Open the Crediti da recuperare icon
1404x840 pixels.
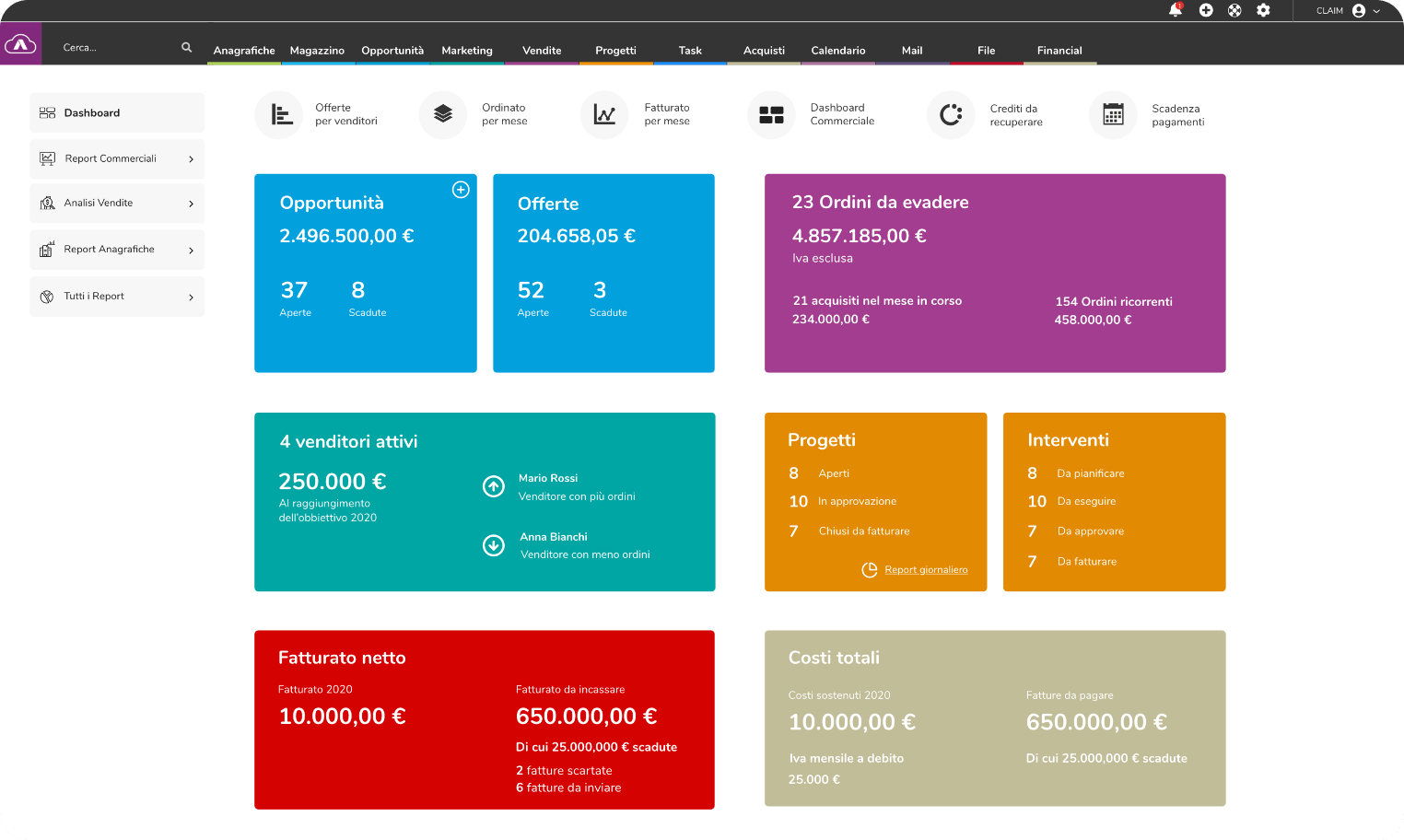pos(951,115)
